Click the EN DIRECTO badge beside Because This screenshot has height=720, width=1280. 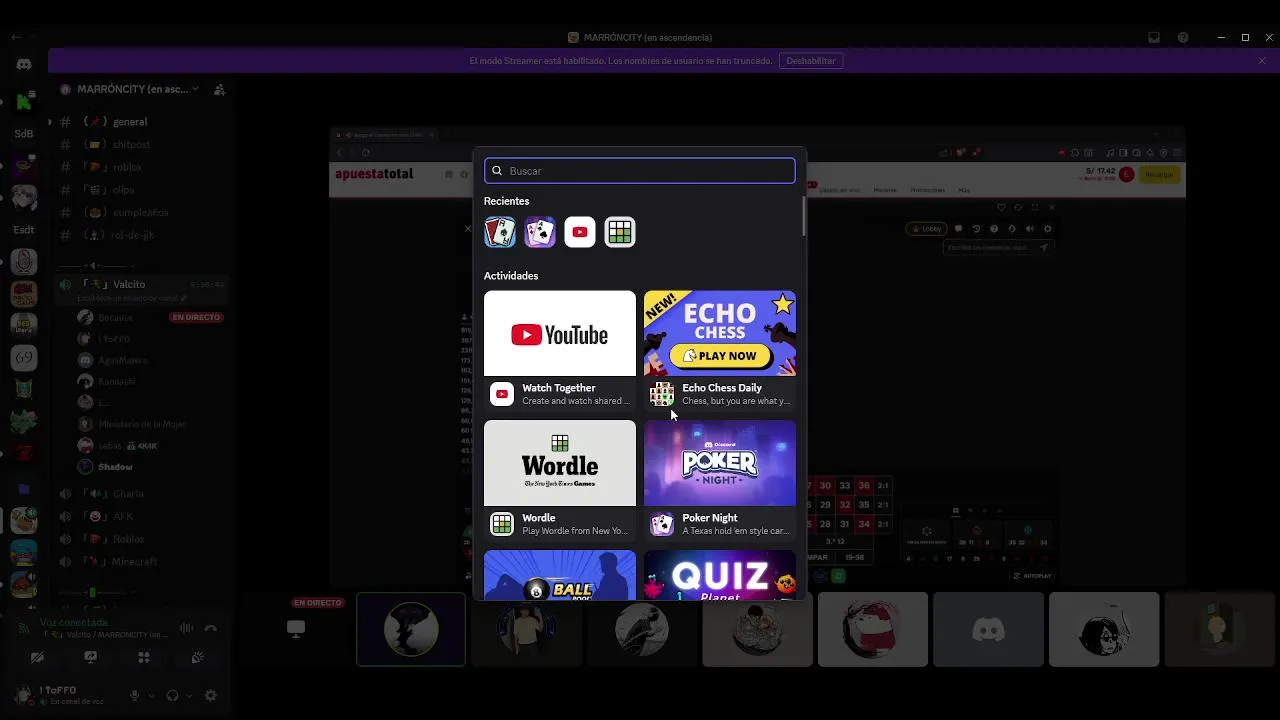click(x=196, y=317)
